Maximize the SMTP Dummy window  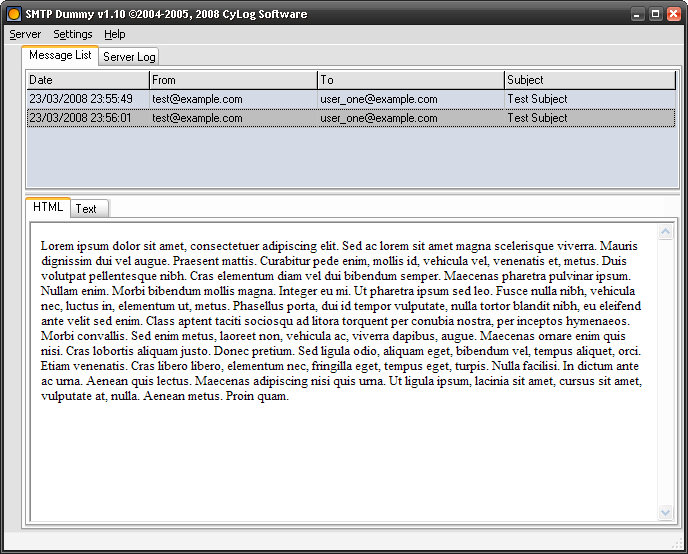[655, 14]
